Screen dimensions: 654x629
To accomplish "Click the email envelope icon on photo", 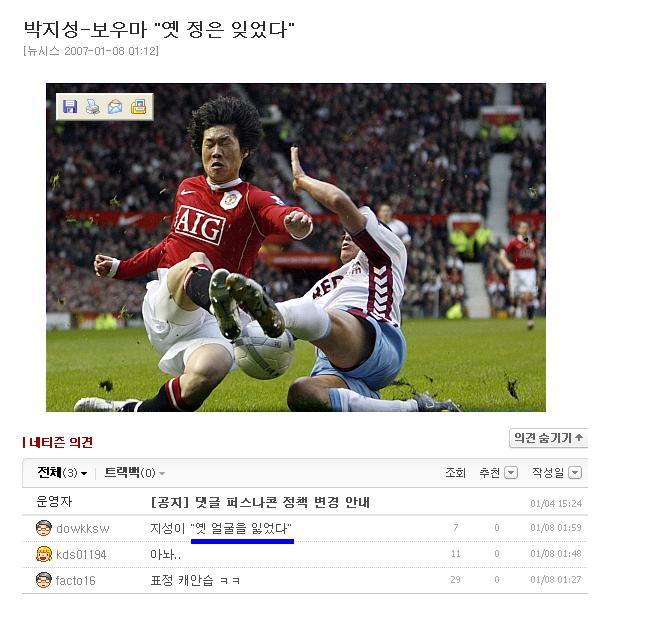I will 115,107.
